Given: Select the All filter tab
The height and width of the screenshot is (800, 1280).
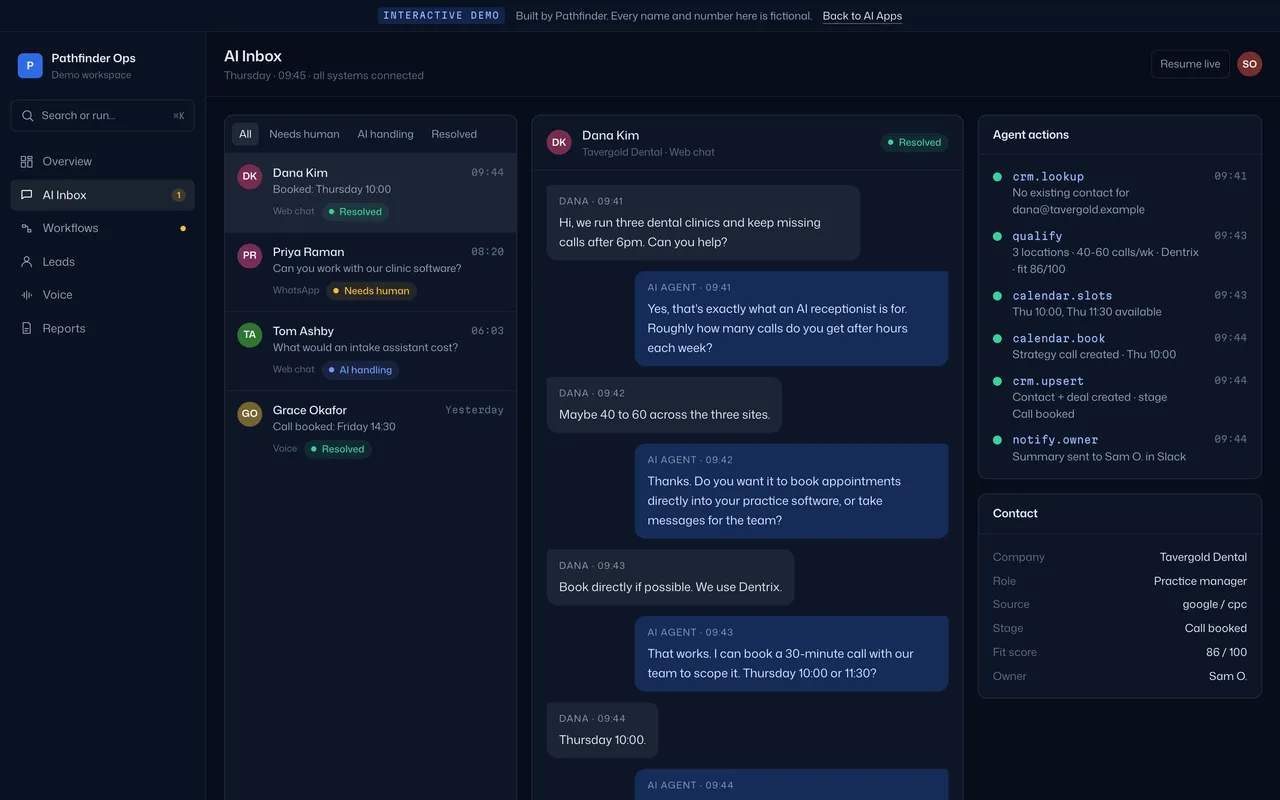Looking at the screenshot, I should click(x=245, y=134).
